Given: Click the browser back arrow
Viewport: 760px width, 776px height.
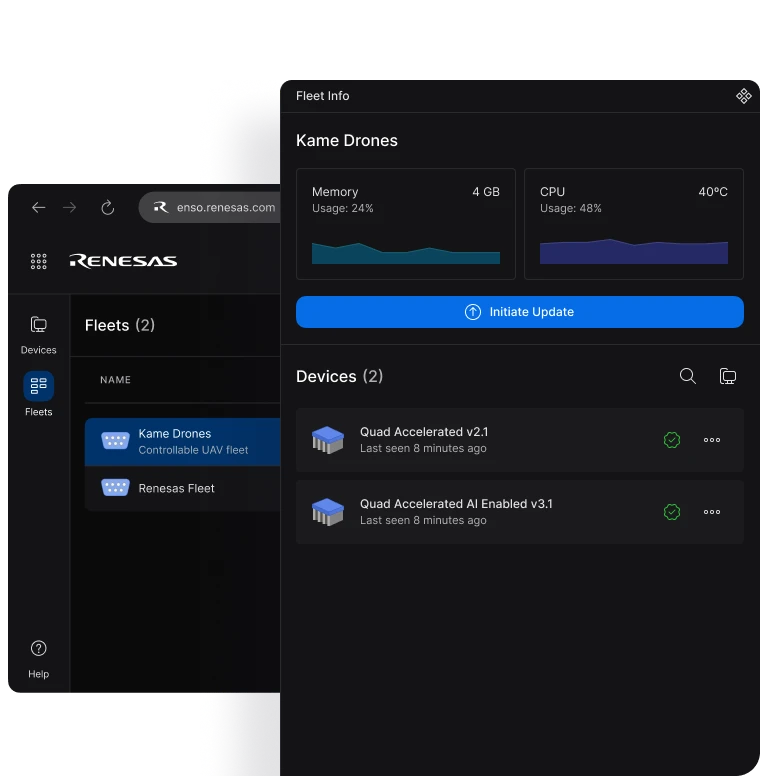Looking at the screenshot, I should pyautogui.click(x=38, y=208).
